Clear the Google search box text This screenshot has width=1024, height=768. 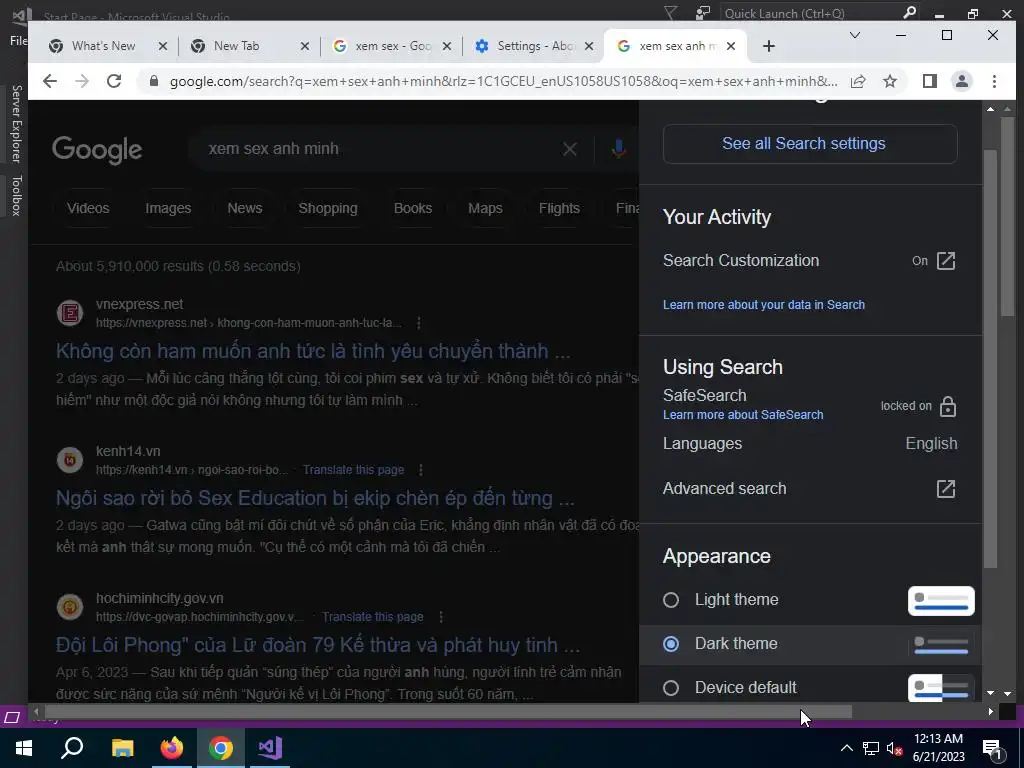click(569, 149)
